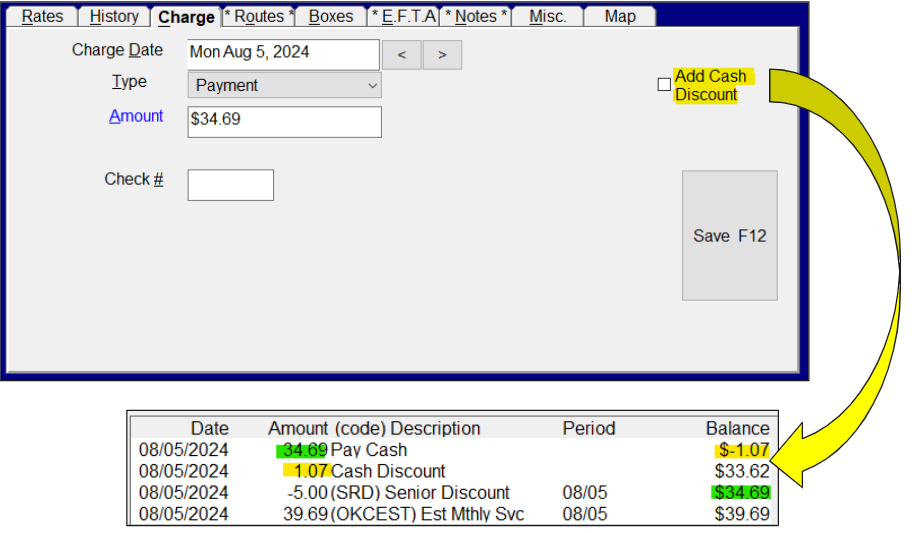Select the Pay Cash transaction row
This screenshot has width=912, height=533.
pyautogui.click(x=452, y=450)
